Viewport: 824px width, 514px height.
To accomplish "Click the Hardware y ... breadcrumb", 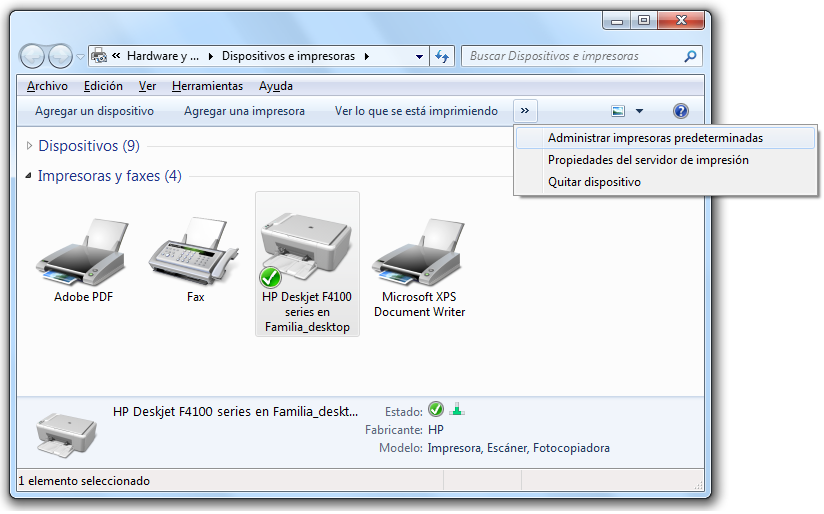I will click(163, 56).
